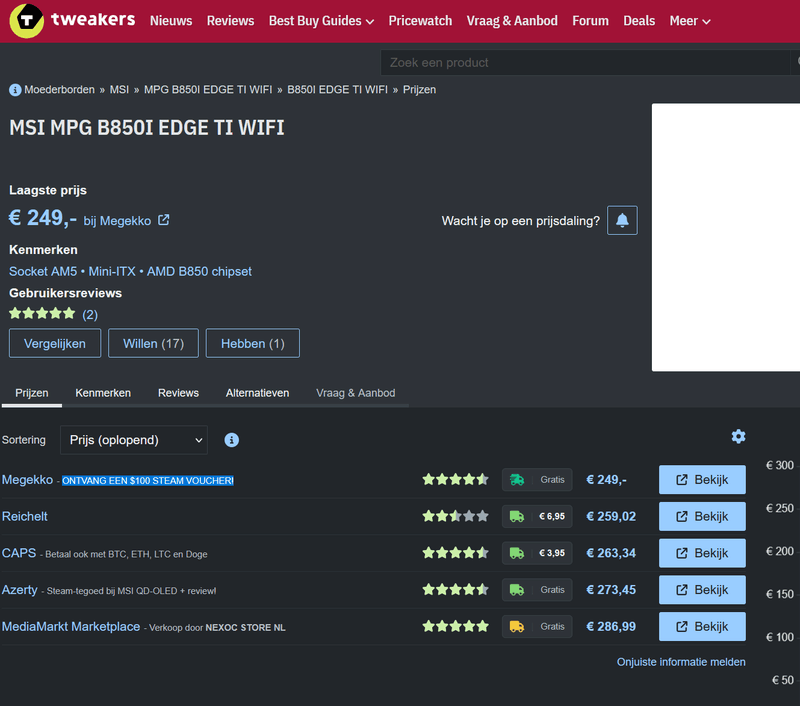Click Megekko shop star rating
The width and height of the screenshot is (800, 706).
click(x=456, y=480)
